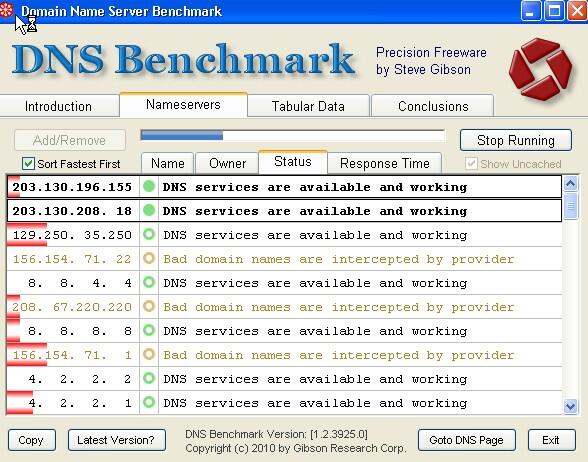
Task: Open the Conclusions tab
Action: pyautogui.click(x=433, y=106)
